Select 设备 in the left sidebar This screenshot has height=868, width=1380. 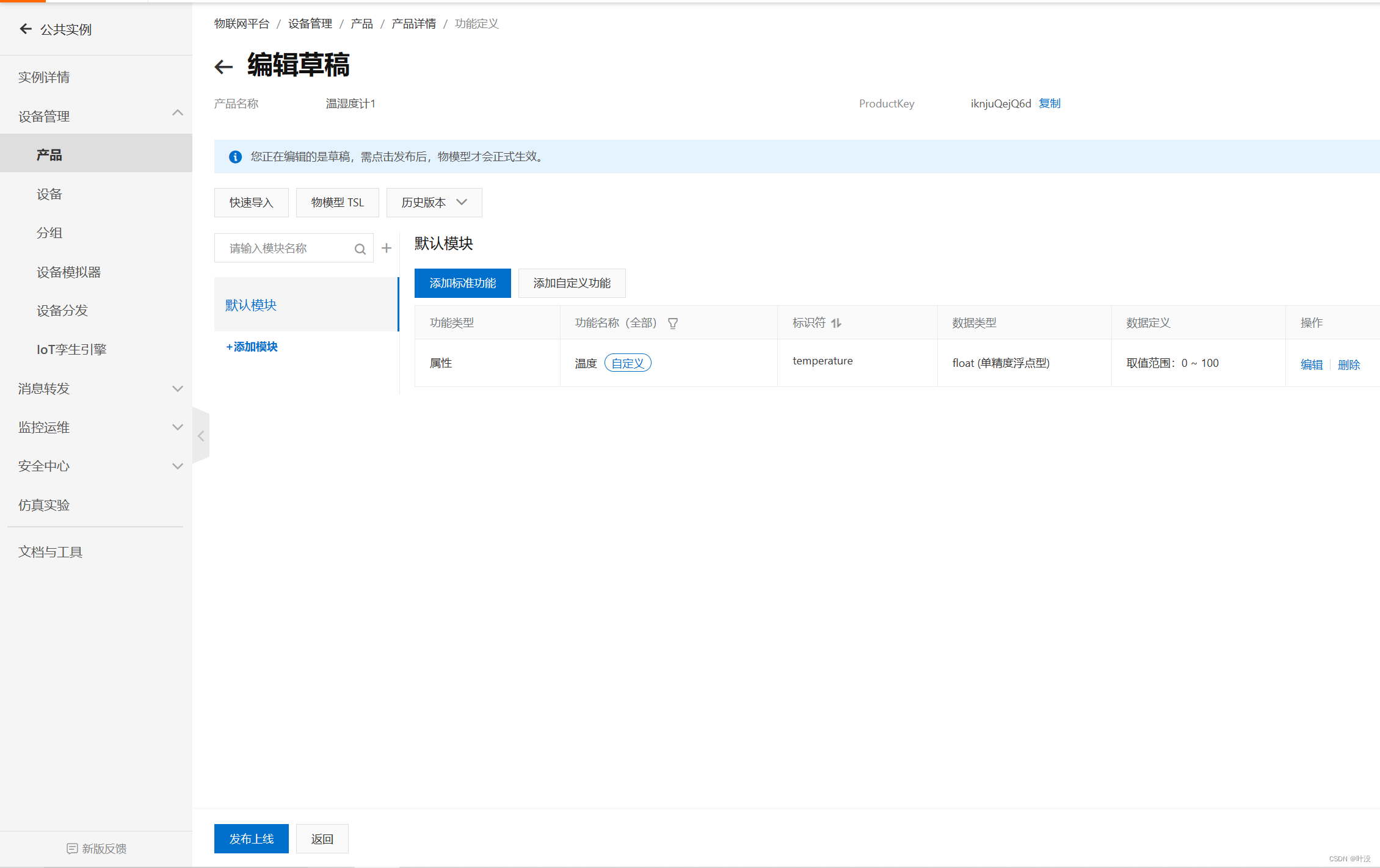(x=49, y=193)
